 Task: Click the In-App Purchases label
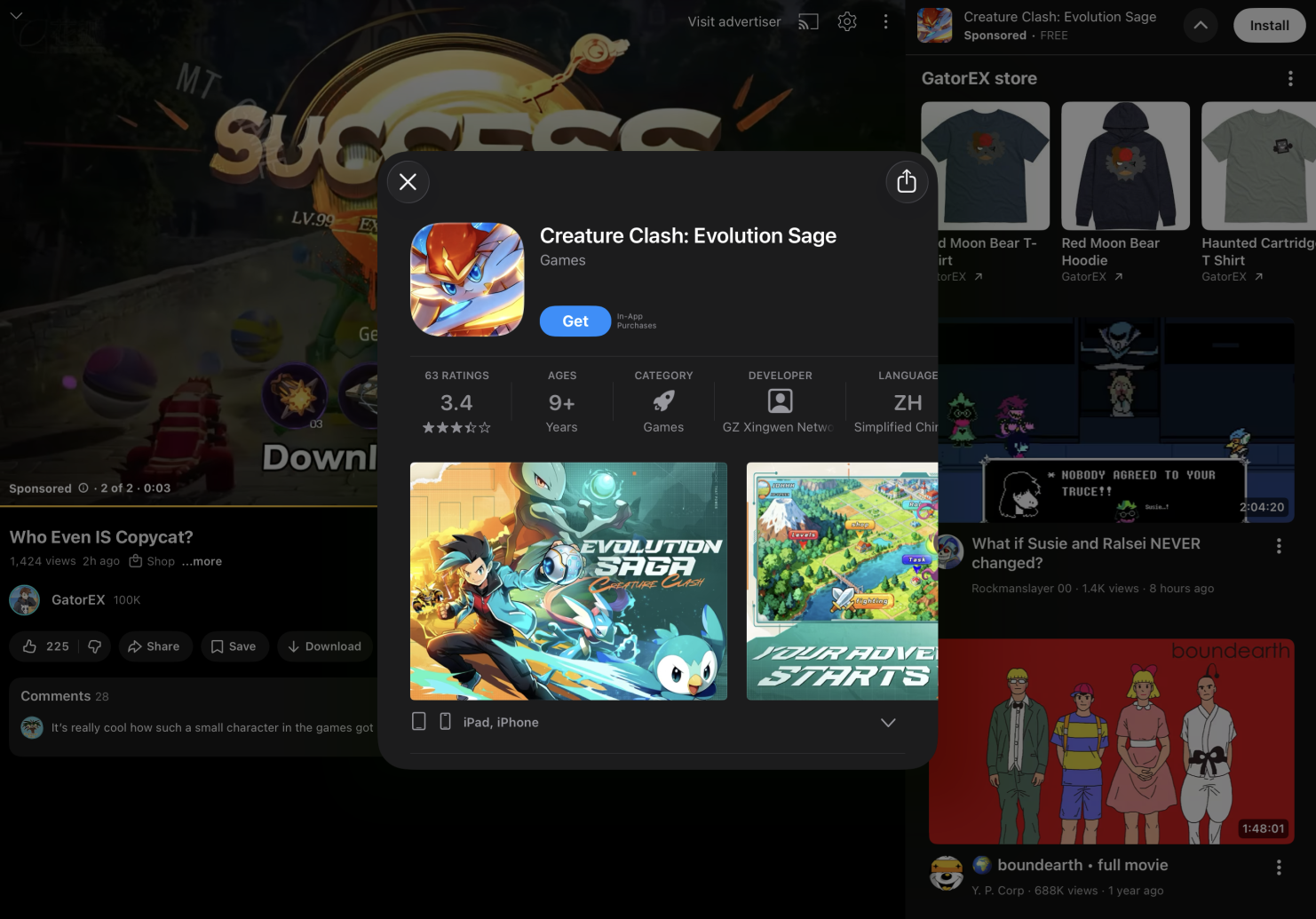pos(637,321)
